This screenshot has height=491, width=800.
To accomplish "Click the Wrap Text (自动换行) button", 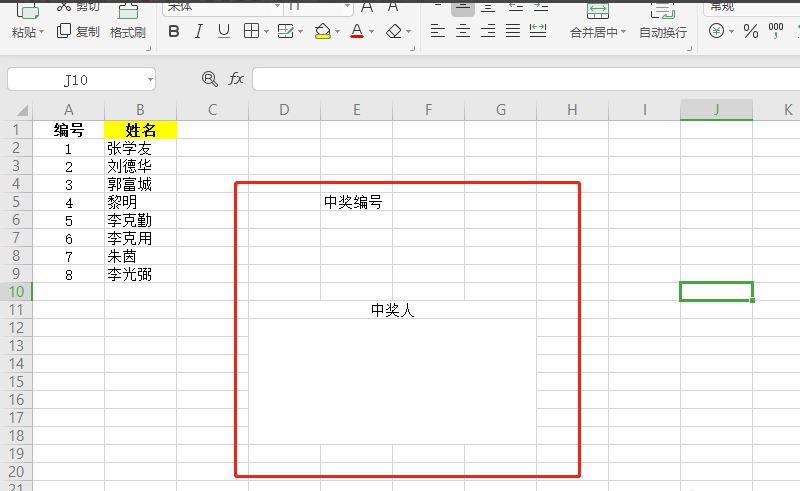I will (x=662, y=32).
